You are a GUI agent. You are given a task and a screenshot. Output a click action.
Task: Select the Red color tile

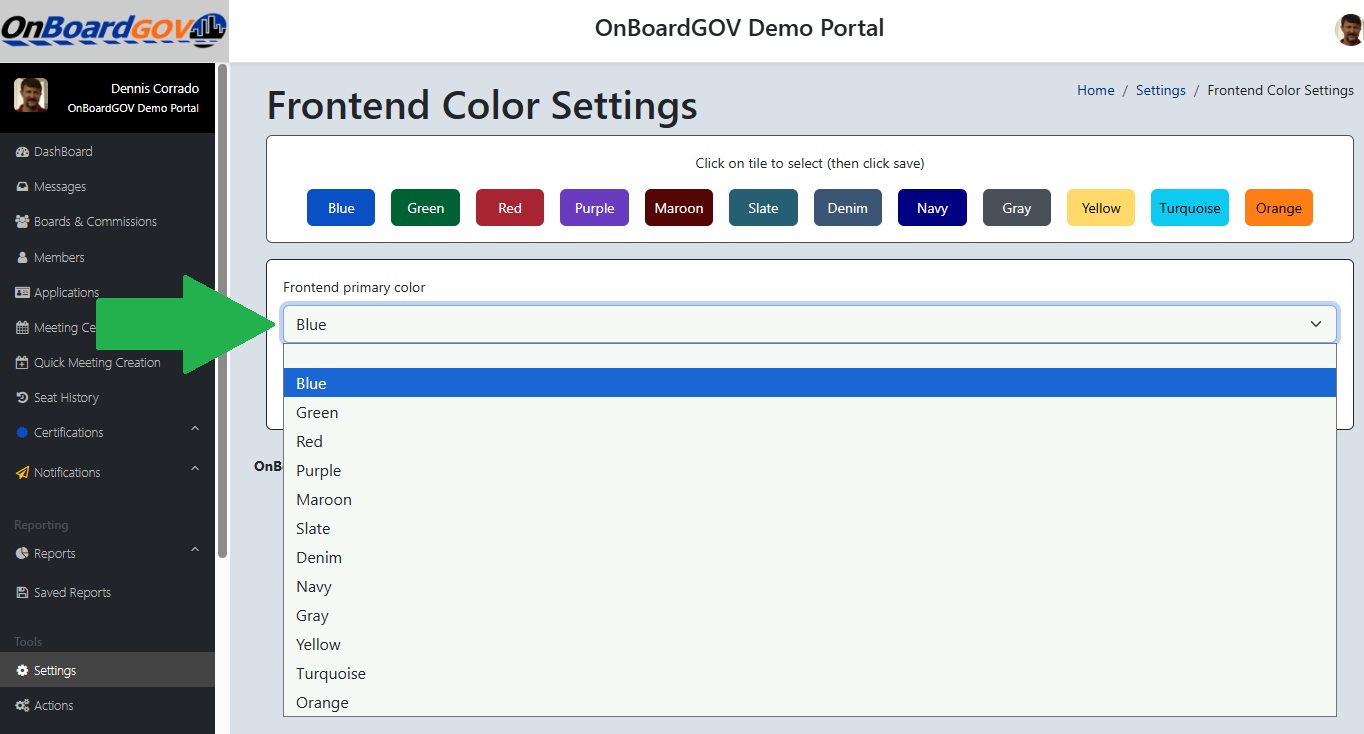510,208
